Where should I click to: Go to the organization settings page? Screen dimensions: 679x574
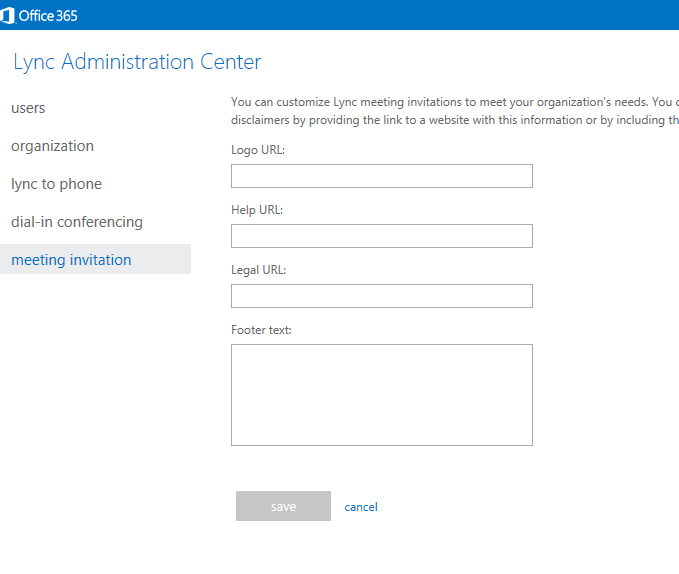pyautogui.click(x=52, y=146)
